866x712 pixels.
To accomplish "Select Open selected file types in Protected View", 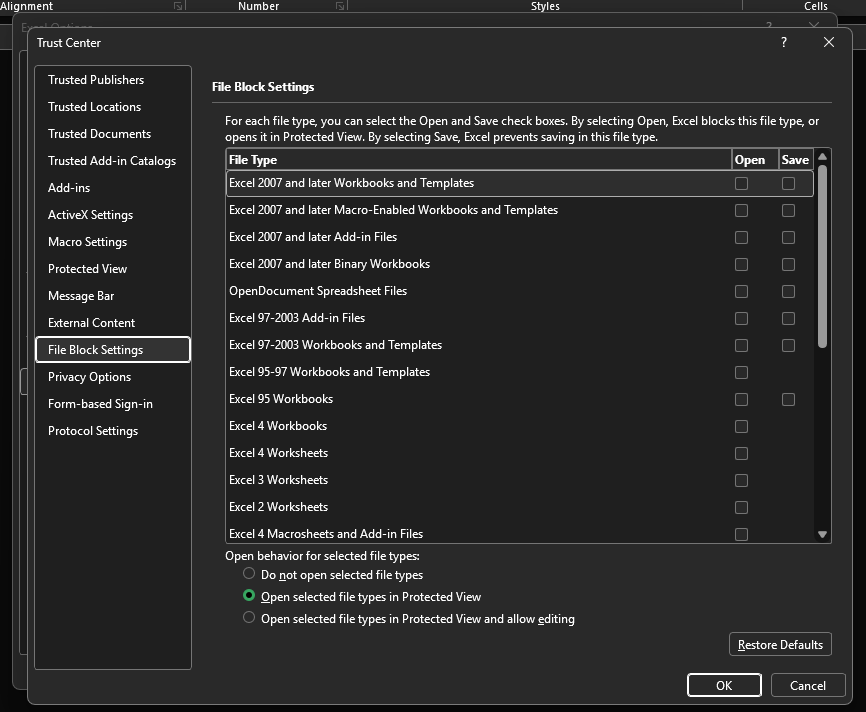I will coord(249,595).
